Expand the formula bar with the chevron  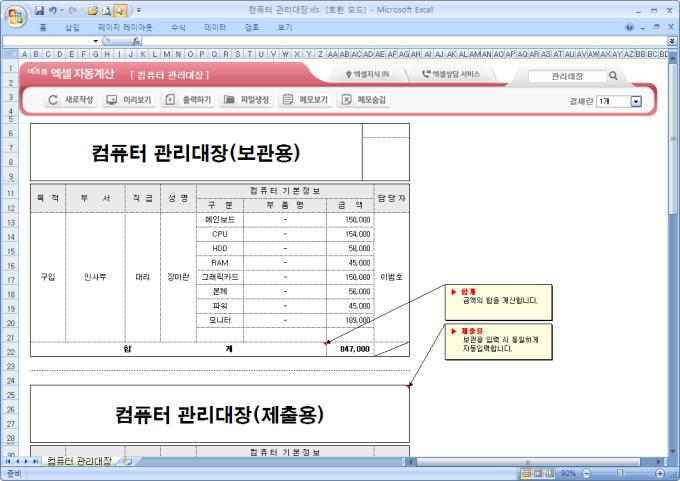click(x=672, y=41)
